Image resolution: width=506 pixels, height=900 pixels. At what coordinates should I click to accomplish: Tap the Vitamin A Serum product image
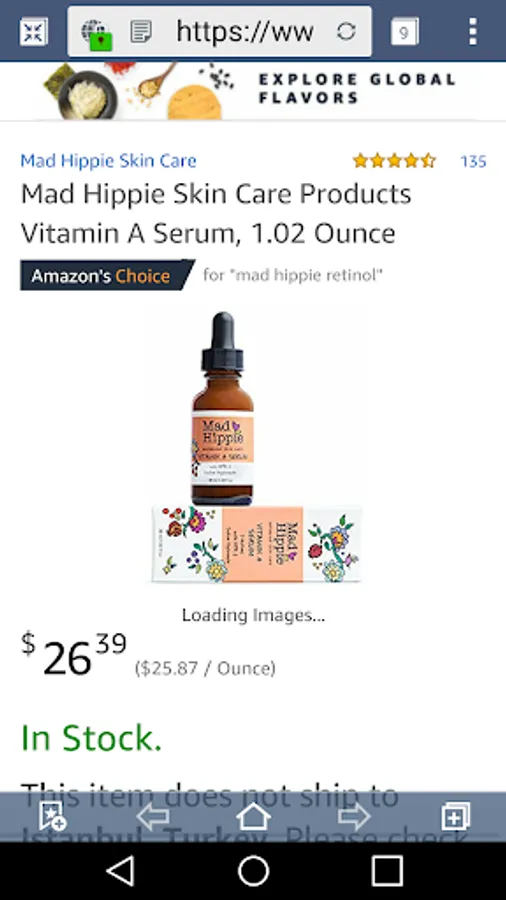click(x=256, y=448)
